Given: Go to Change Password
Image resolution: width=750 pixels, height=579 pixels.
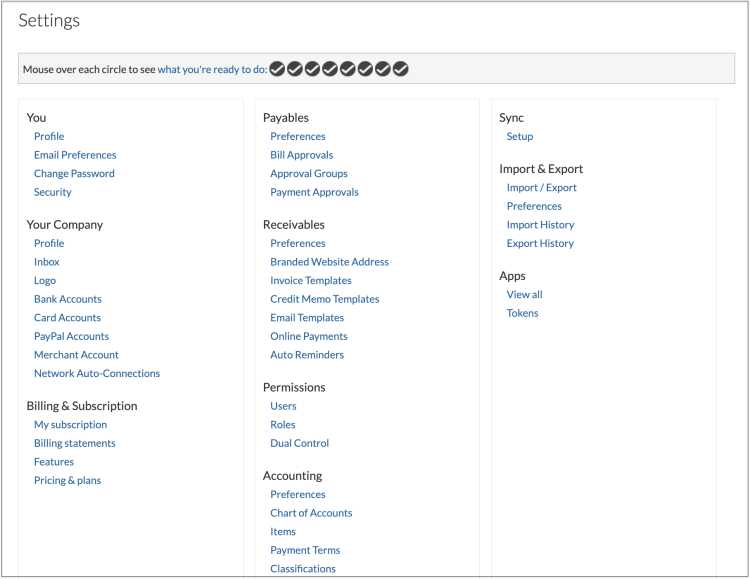Looking at the screenshot, I should pyautogui.click(x=74, y=174).
